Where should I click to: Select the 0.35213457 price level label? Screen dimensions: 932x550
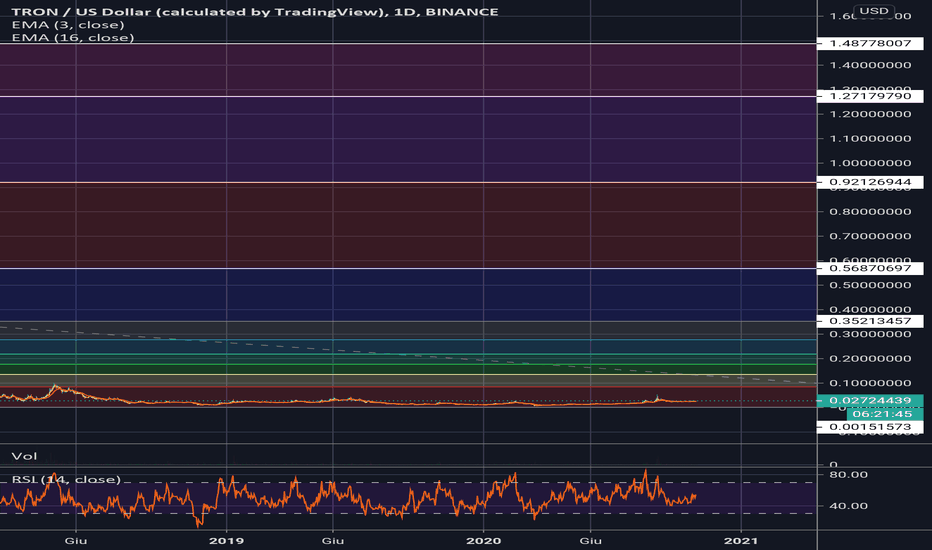coord(870,321)
